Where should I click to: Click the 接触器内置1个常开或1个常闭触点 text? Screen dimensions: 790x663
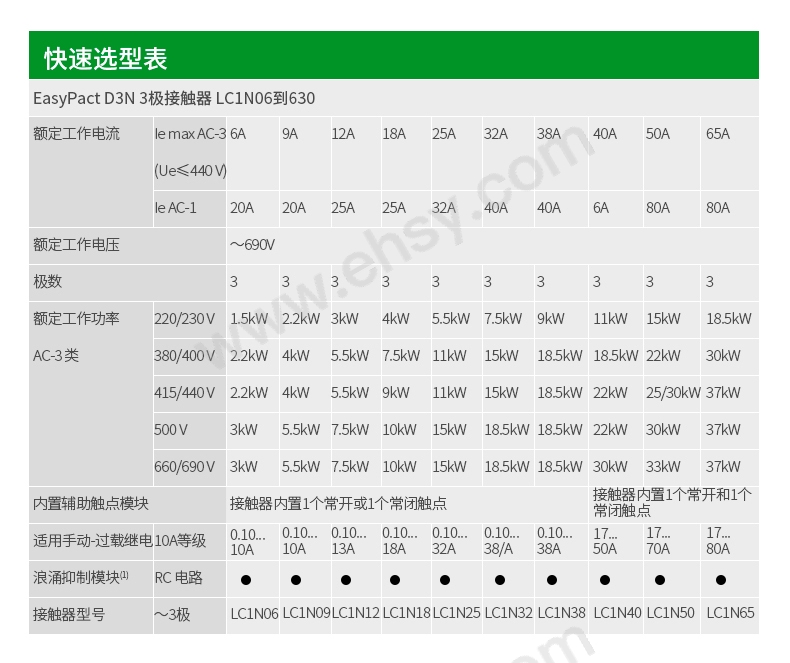[338, 504]
